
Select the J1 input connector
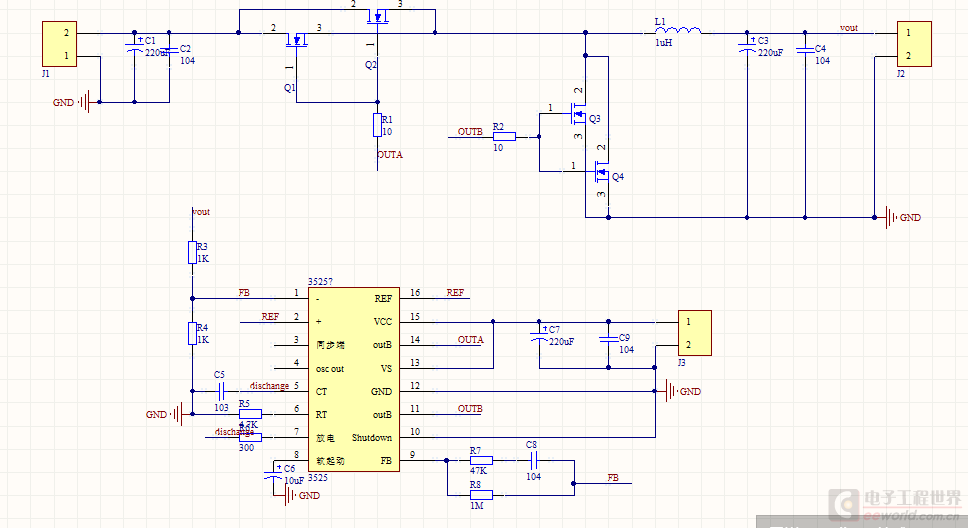pos(57,44)
